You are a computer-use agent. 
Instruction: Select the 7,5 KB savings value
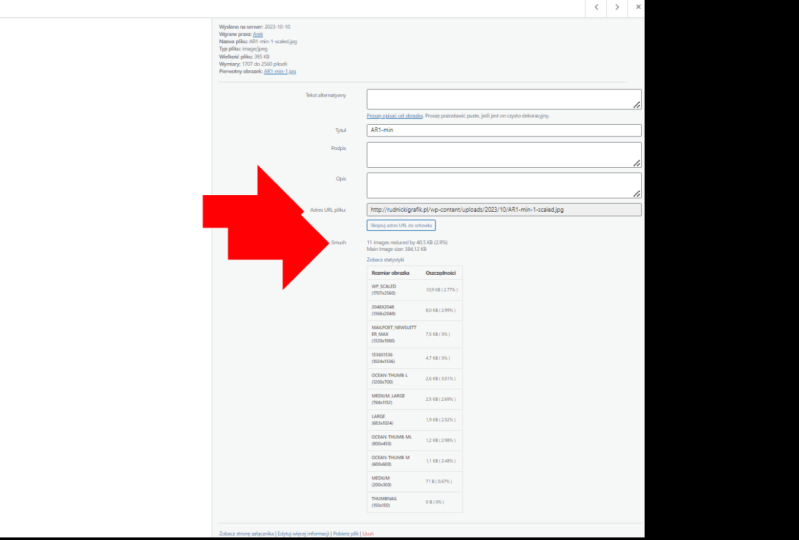click(x=438, y=334)
